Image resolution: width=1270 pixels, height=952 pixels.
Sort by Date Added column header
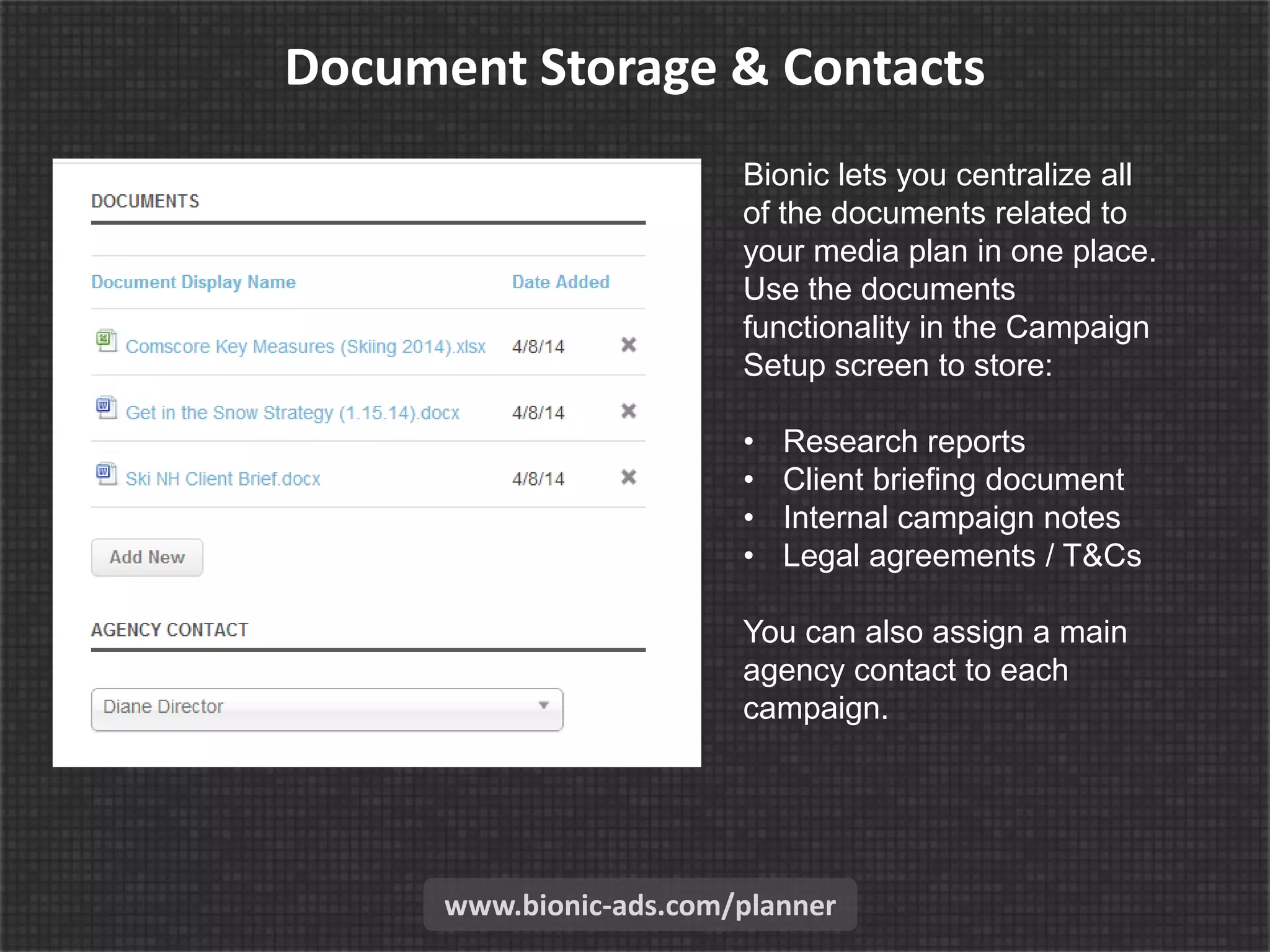coord(561,282)
